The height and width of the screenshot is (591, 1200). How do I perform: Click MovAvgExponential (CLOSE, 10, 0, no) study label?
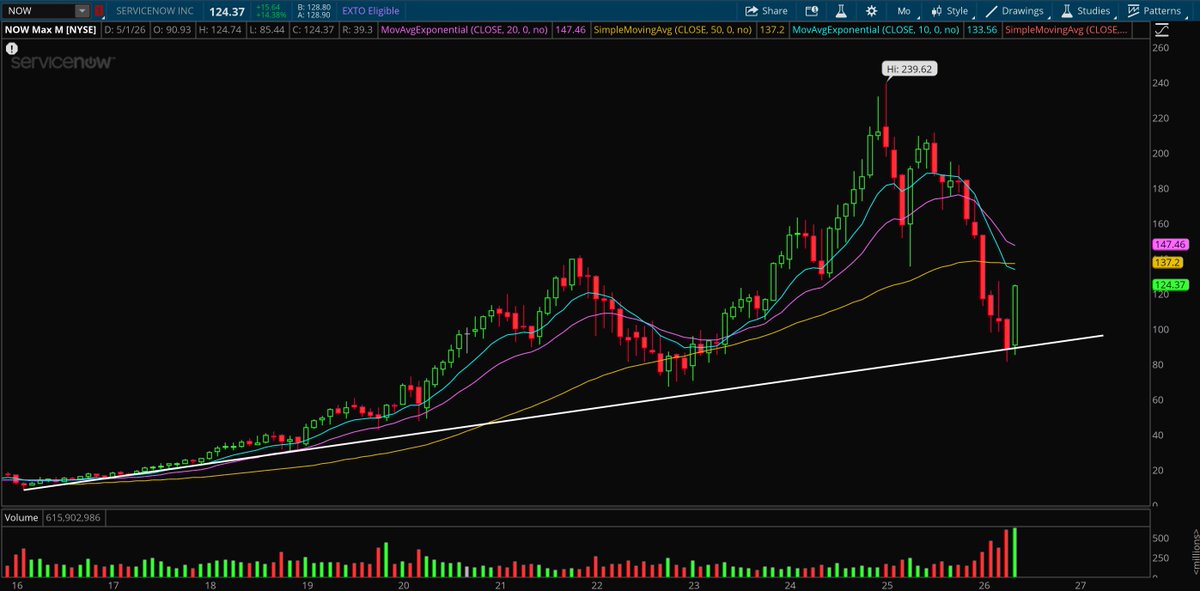point(878,30)
